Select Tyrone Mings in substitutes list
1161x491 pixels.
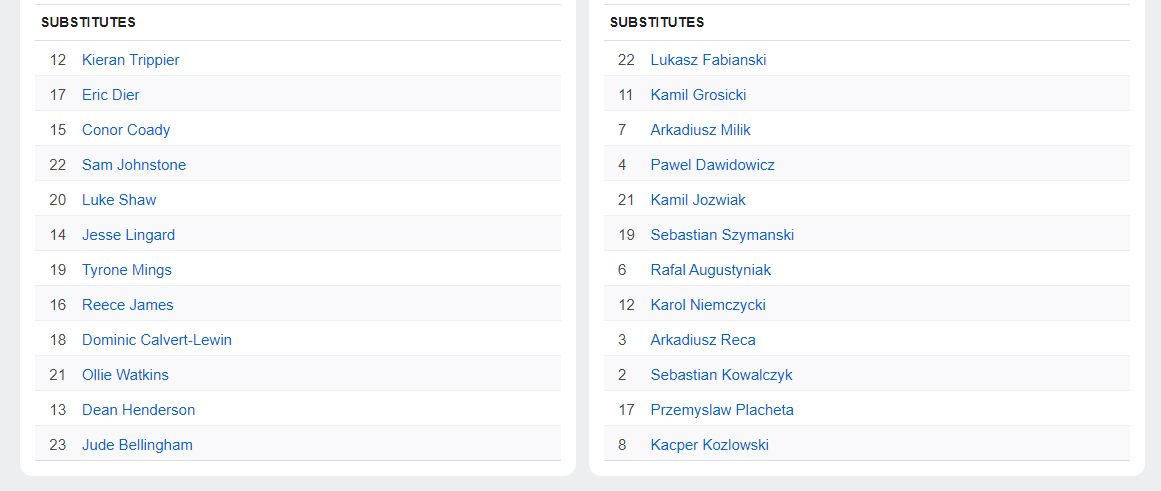(x=127, y=270)
